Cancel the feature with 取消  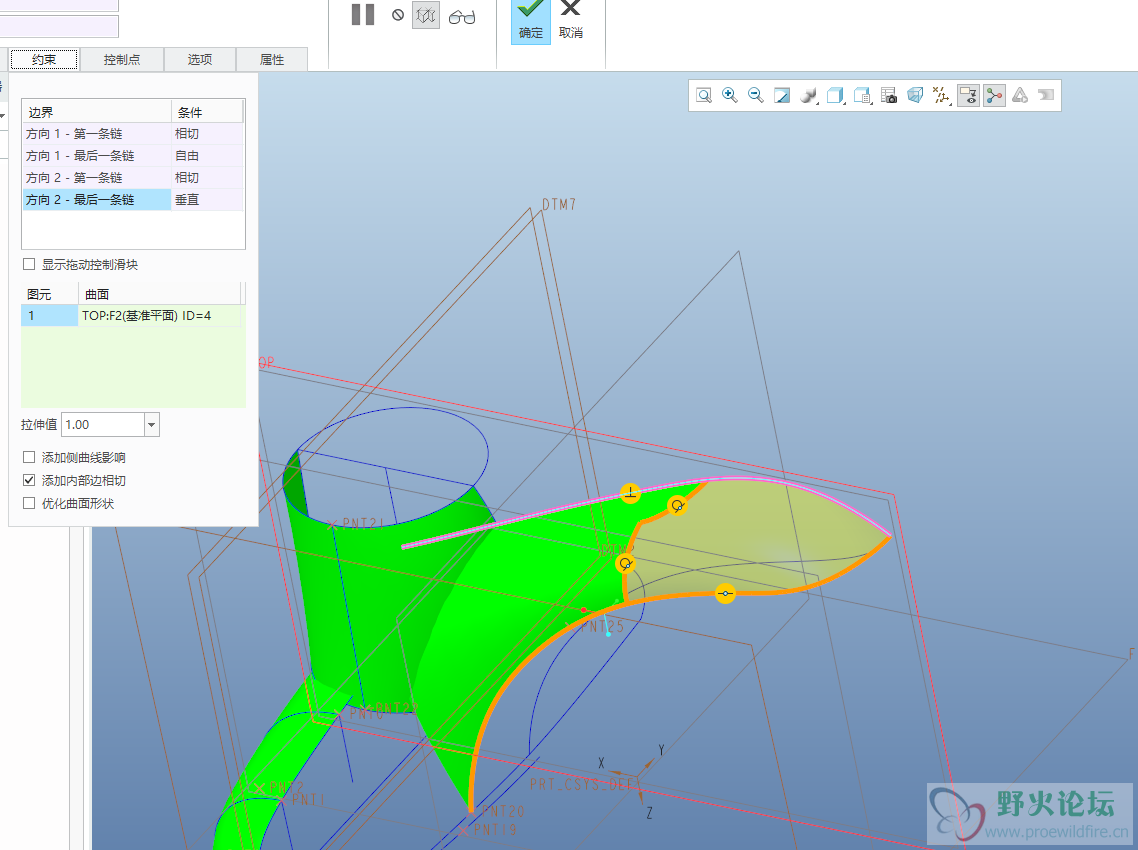click(570, 20)
